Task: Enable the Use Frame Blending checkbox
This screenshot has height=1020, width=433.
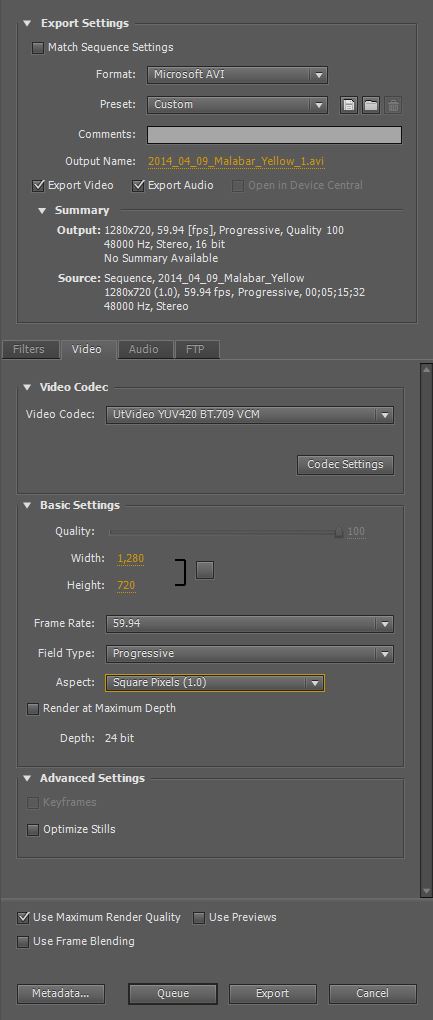Action: [23, 941]
